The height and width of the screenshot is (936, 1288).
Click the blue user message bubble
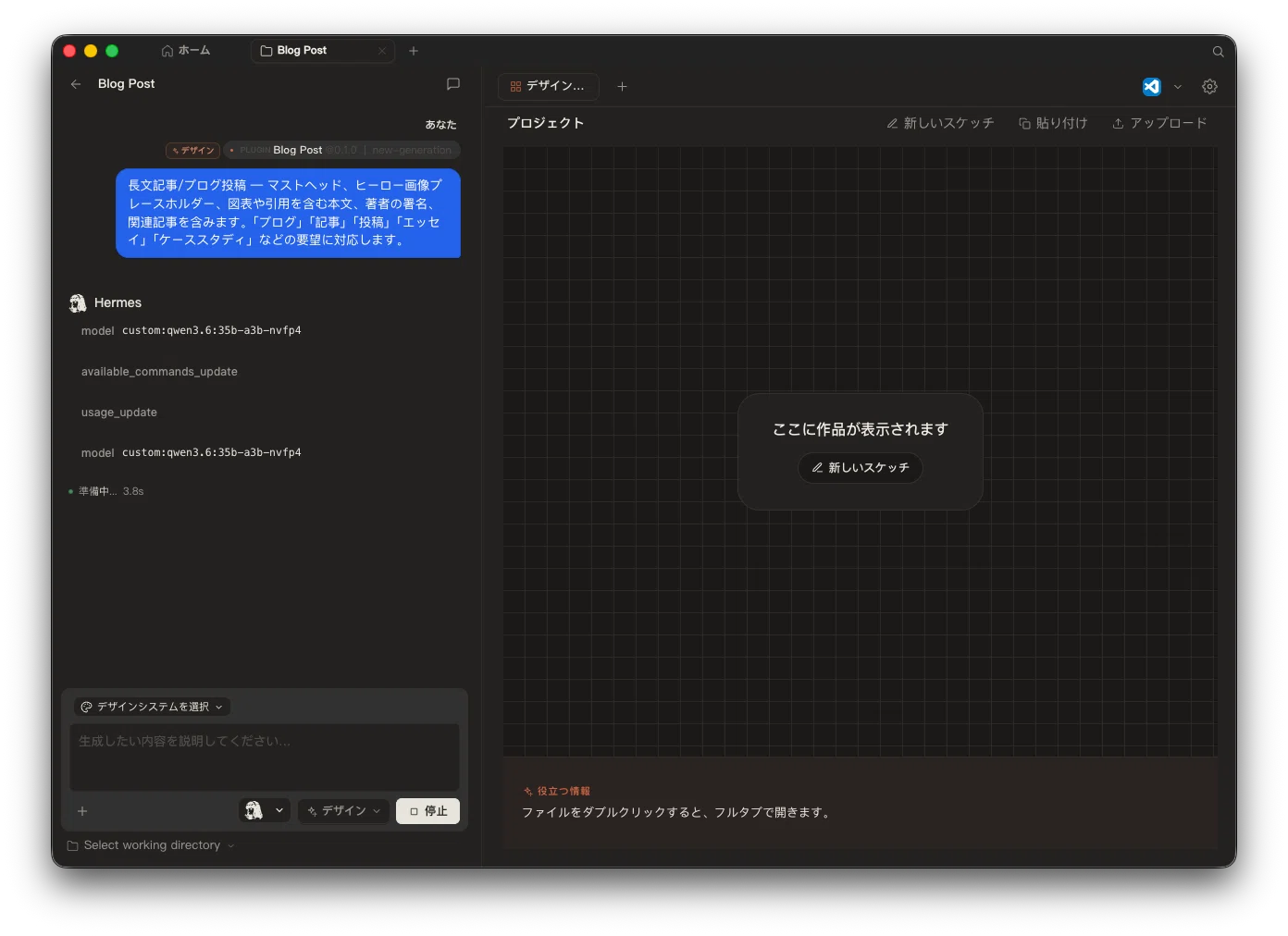point(288,213)
